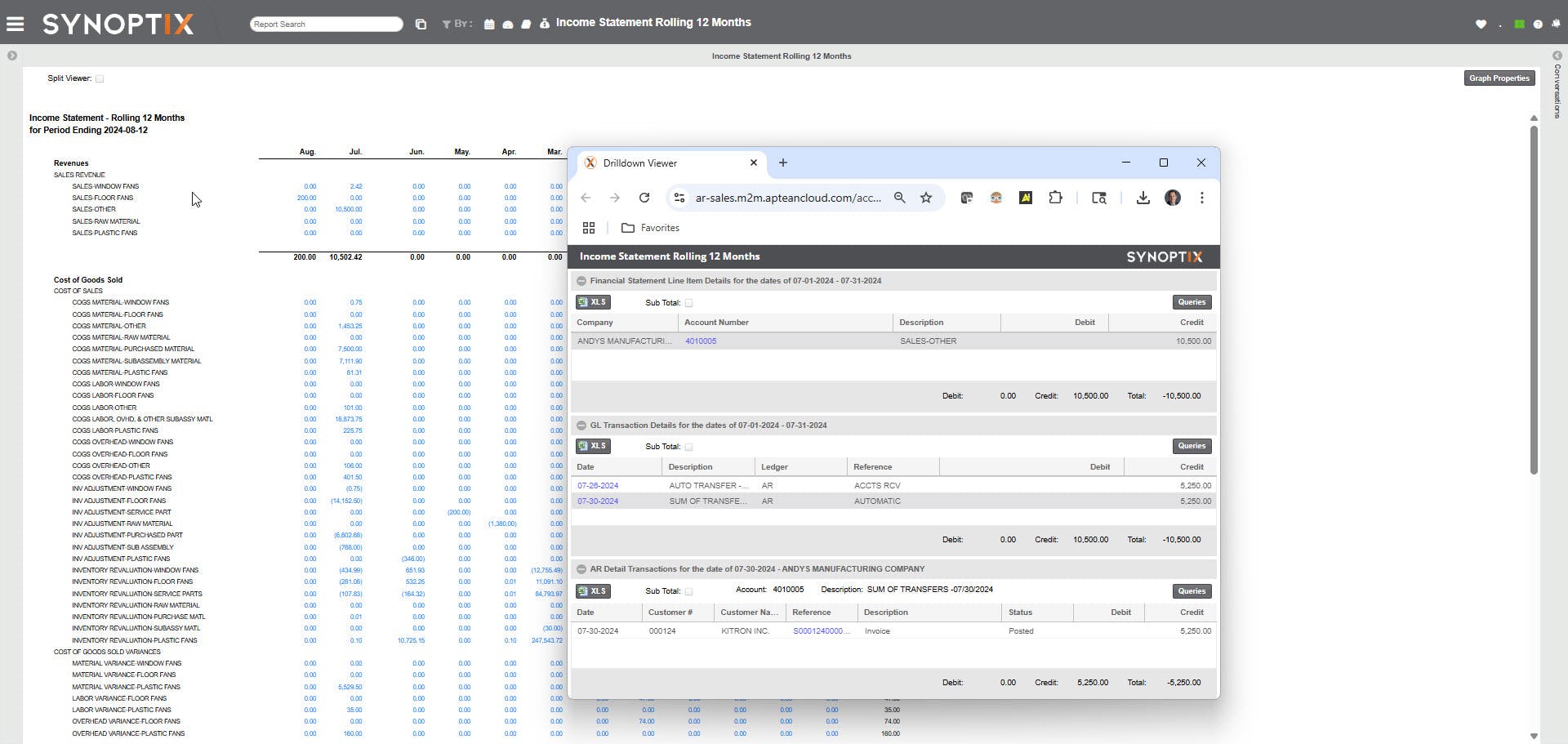The width and height of the screenshot is (1568, 744).
Task: Collapse the AR Detail Transactions section
Action: 581,569
